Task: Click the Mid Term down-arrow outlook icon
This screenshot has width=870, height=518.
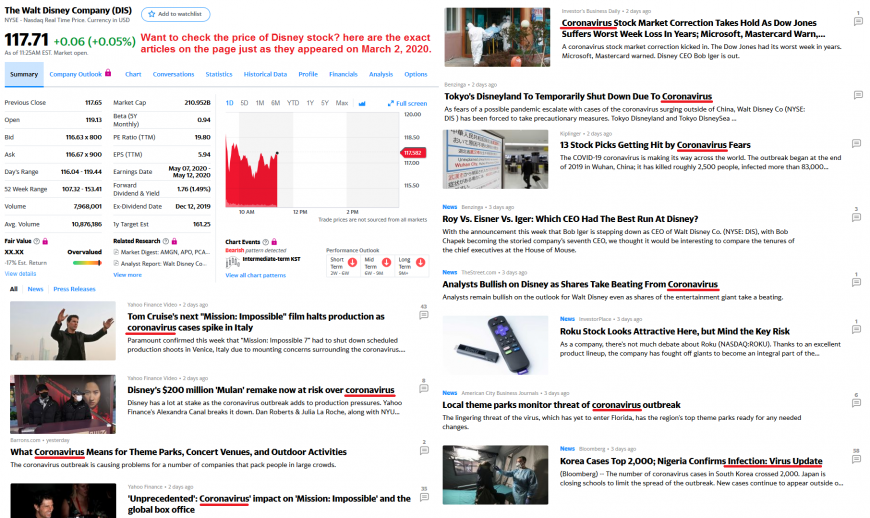Action: coord(386,262)
